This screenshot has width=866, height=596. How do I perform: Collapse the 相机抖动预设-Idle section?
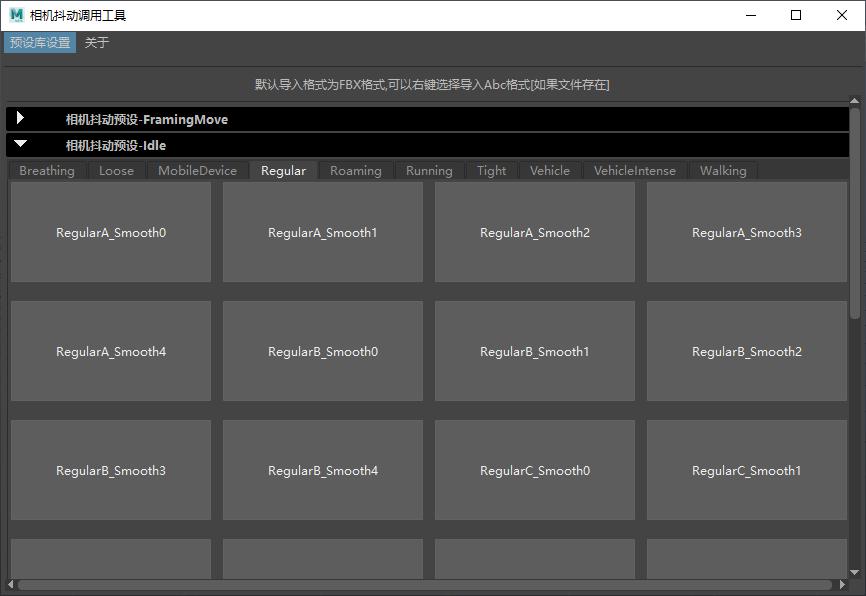tap(20, 145)
